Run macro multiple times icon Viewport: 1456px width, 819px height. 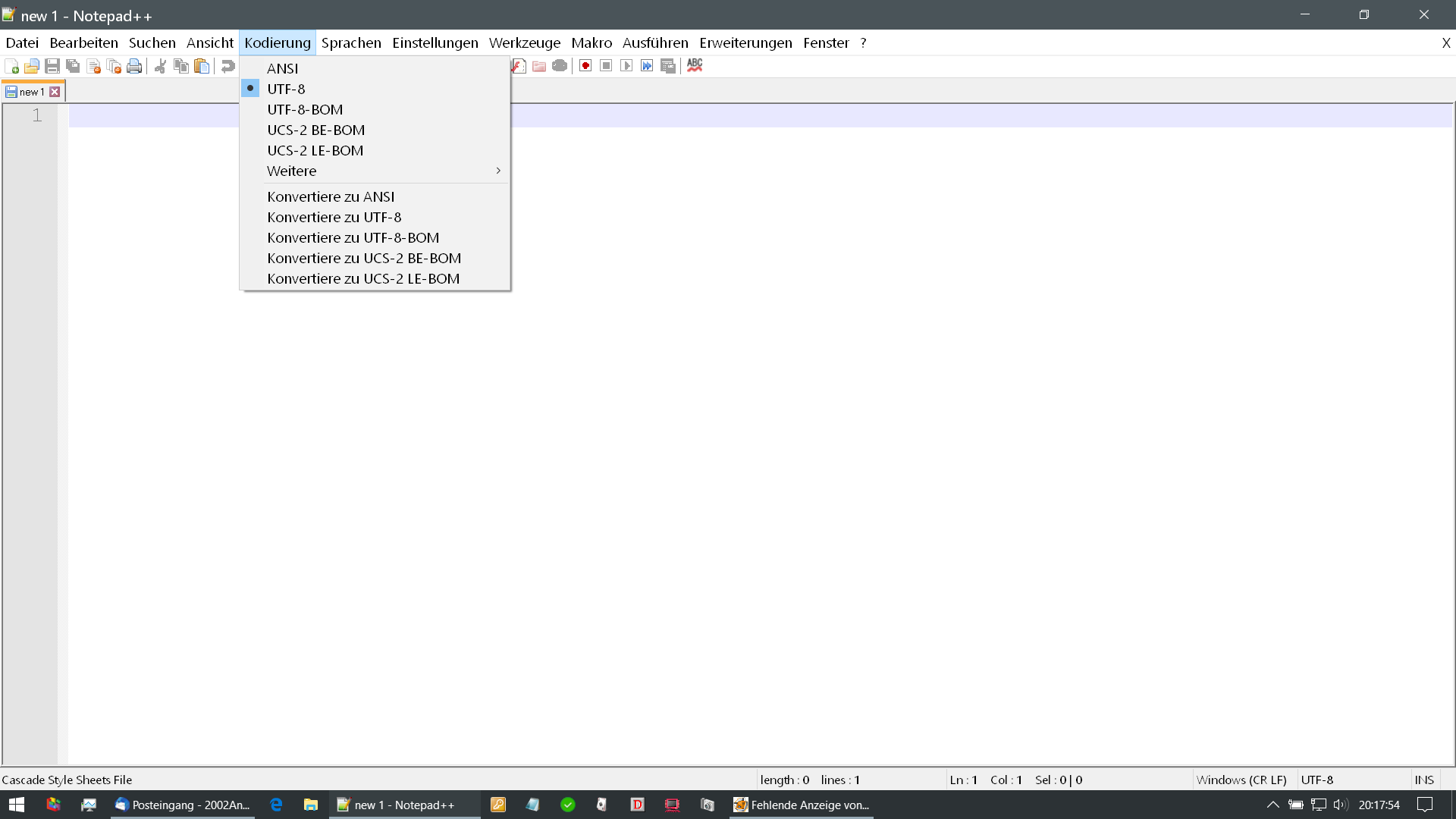tap(647, 66)
